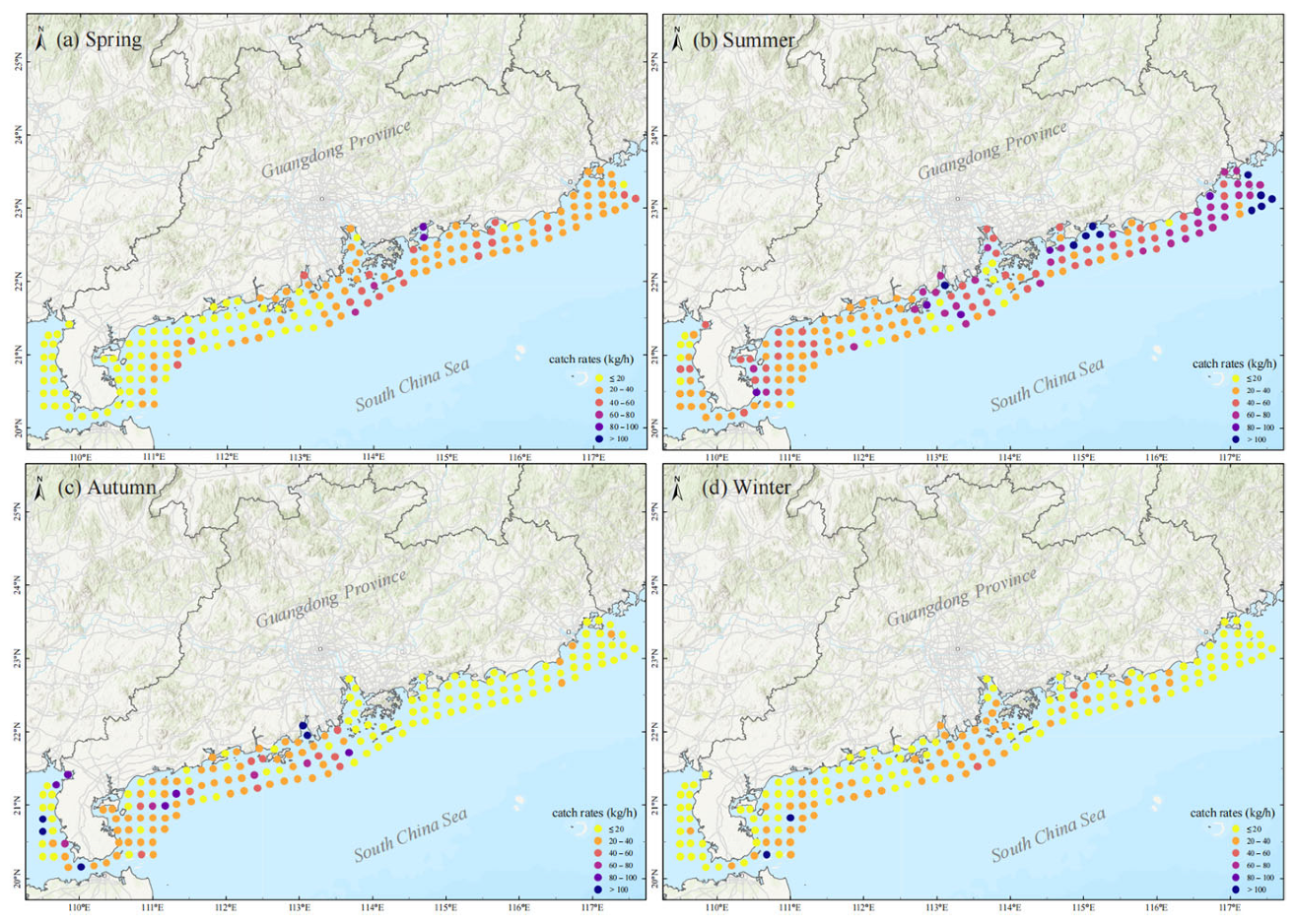Select the yellow ≤20 legend dot in Spring panel

(598, 378)
